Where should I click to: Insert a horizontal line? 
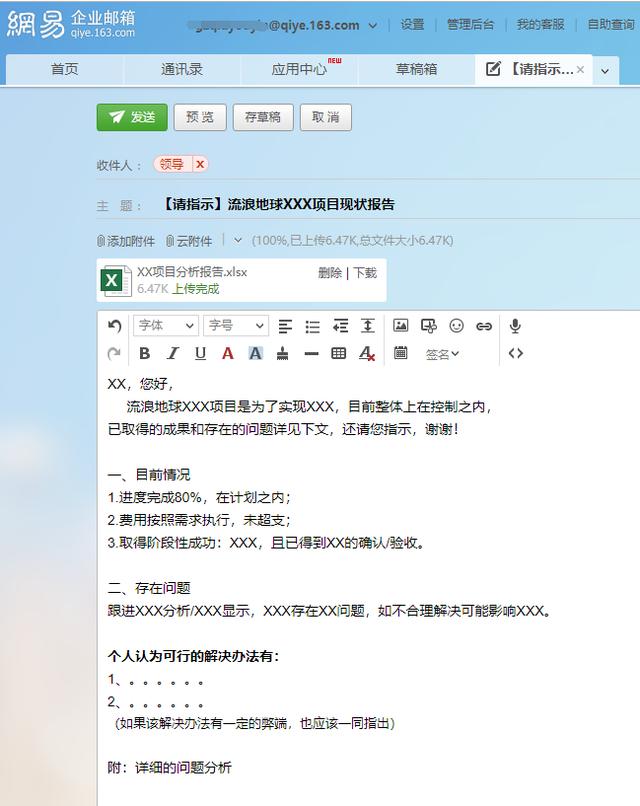311,354
